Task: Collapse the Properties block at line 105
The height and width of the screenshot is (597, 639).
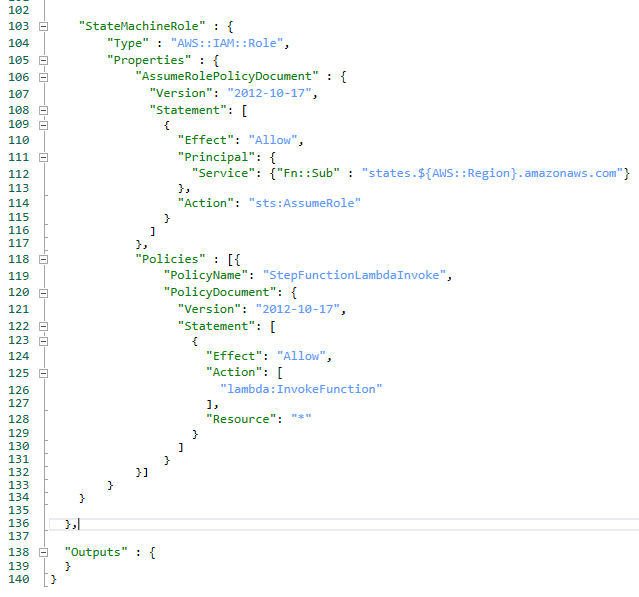Action: point(44,60)
